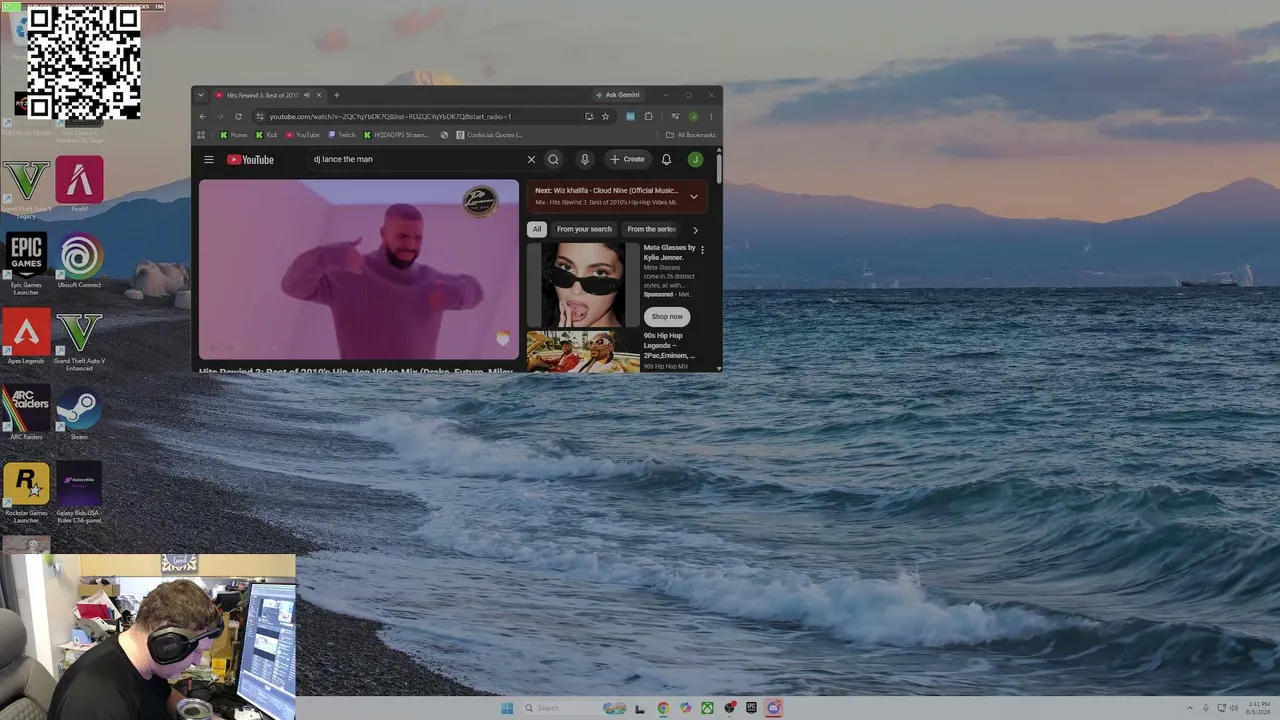1280x720 pixels.
Task: Select the ARC Raiders desktop shortcut
Action: [26, 412]
